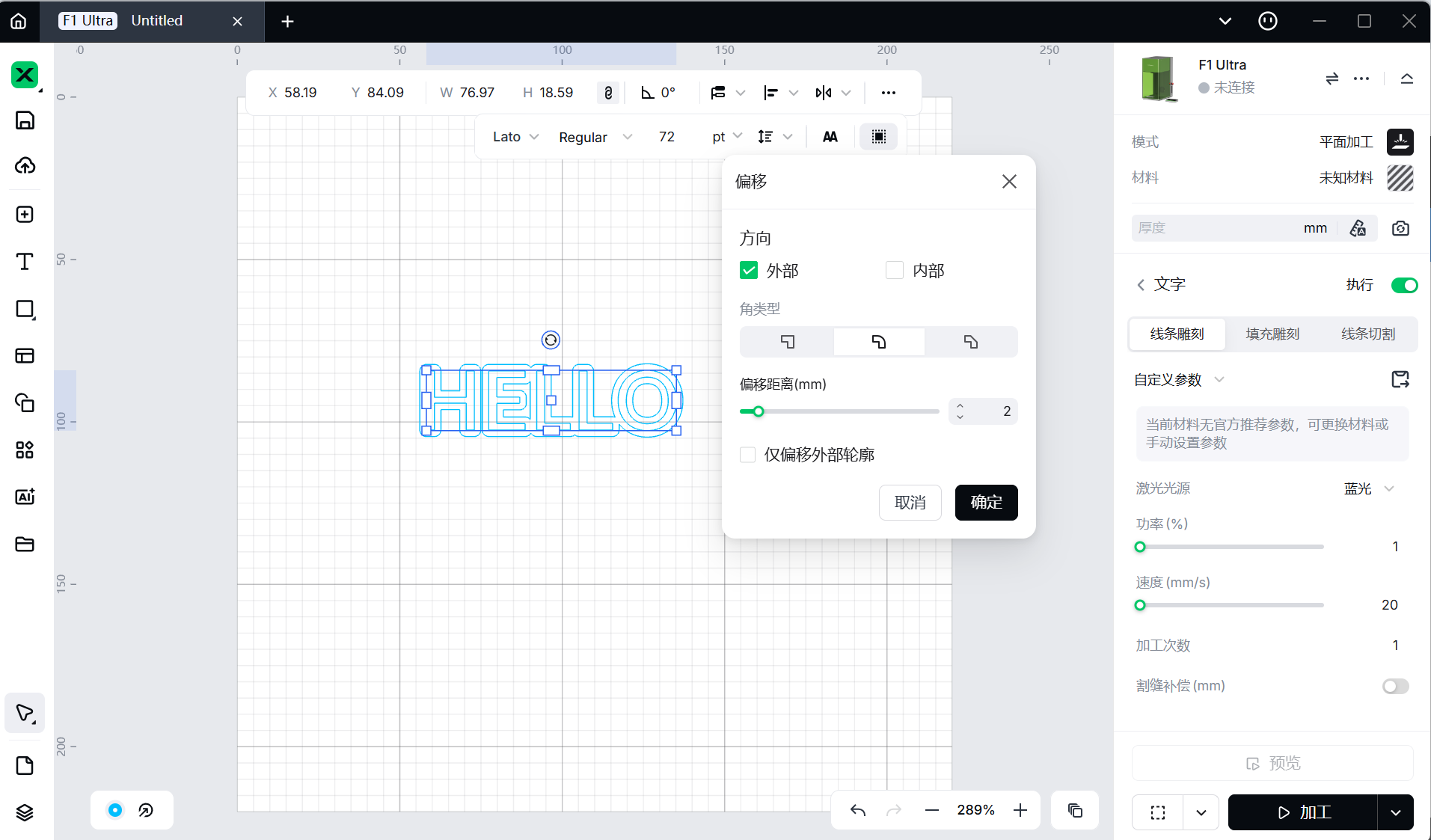Screen dimensions: 1431x840
Task: Open the Layers panel icon
Action: point(25,812)
